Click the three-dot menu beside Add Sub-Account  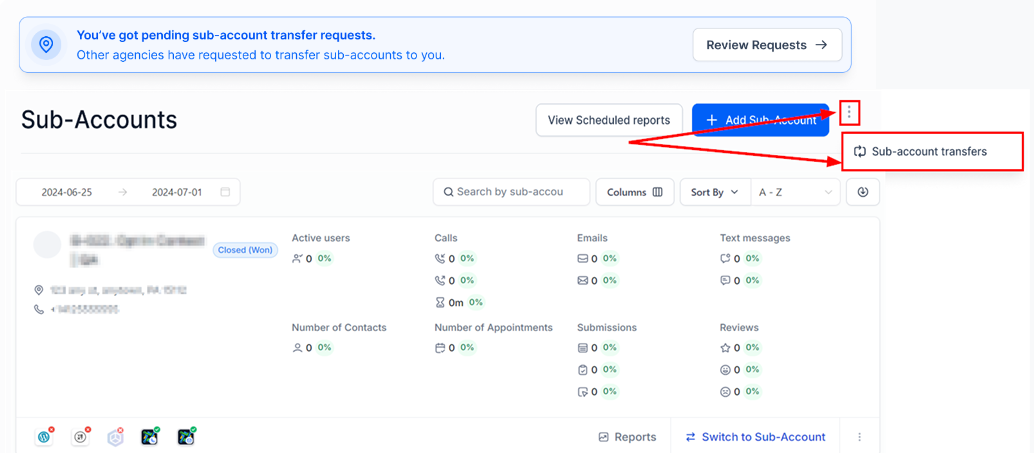pyautogui.click(x=849, y=113)
